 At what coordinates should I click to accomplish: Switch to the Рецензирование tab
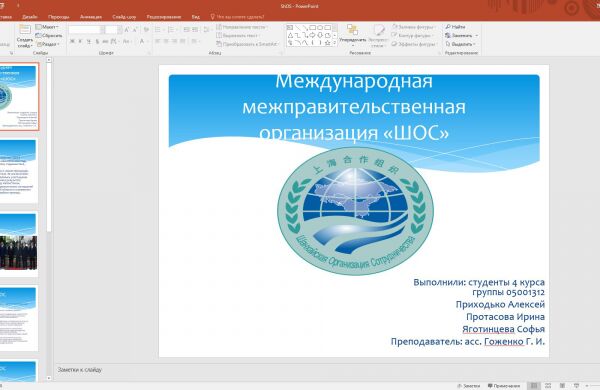tap(164, 17)
